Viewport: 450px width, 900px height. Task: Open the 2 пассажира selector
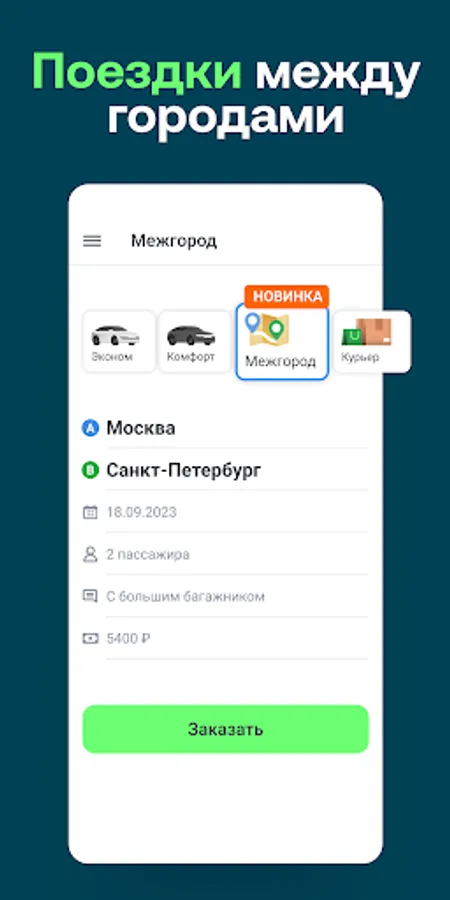(236, 554)
